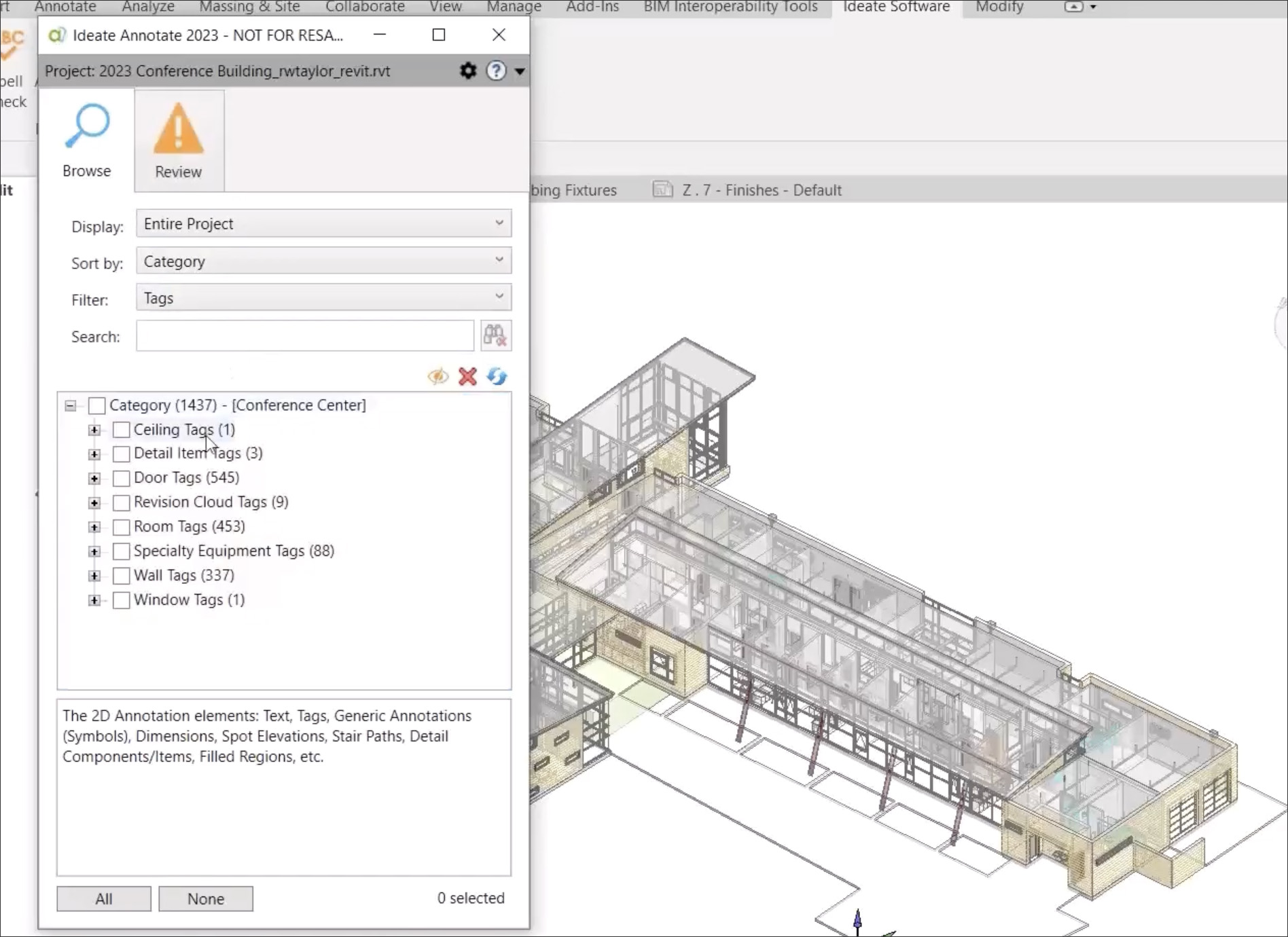
Task: Open the Analyze ribbon tab
Action: point(148,7)
